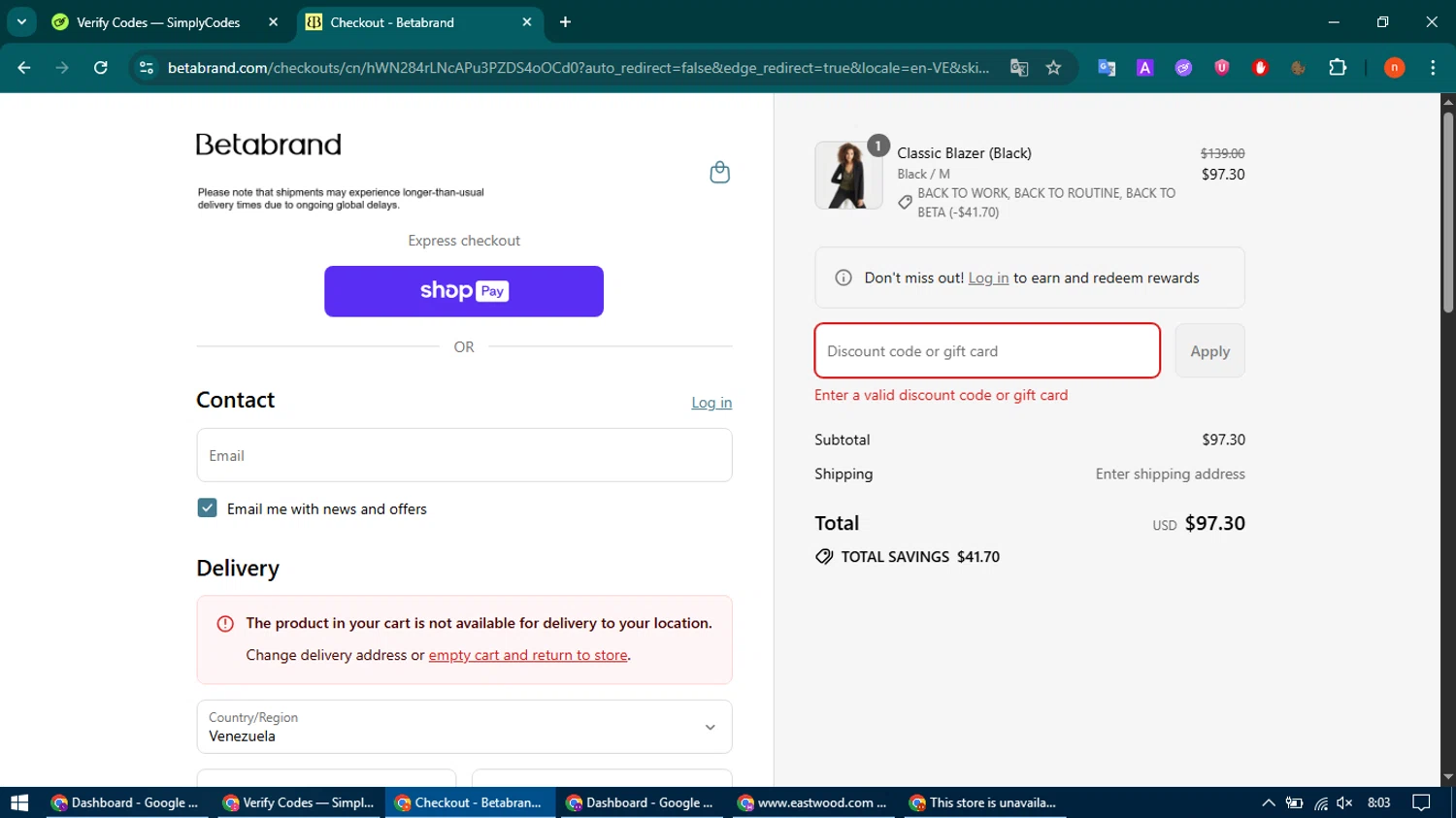Open the Google Translate extension icon
The width and height of the screenshot is (1456, 818).
[x=1107, y=68]
